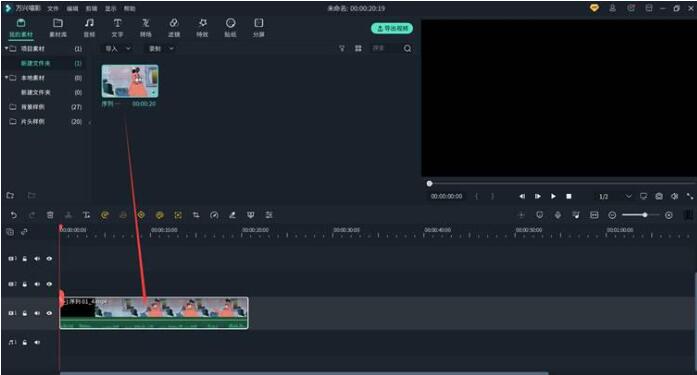
Task: Hide video track 1 with eye icon
Action: [49, 313]
